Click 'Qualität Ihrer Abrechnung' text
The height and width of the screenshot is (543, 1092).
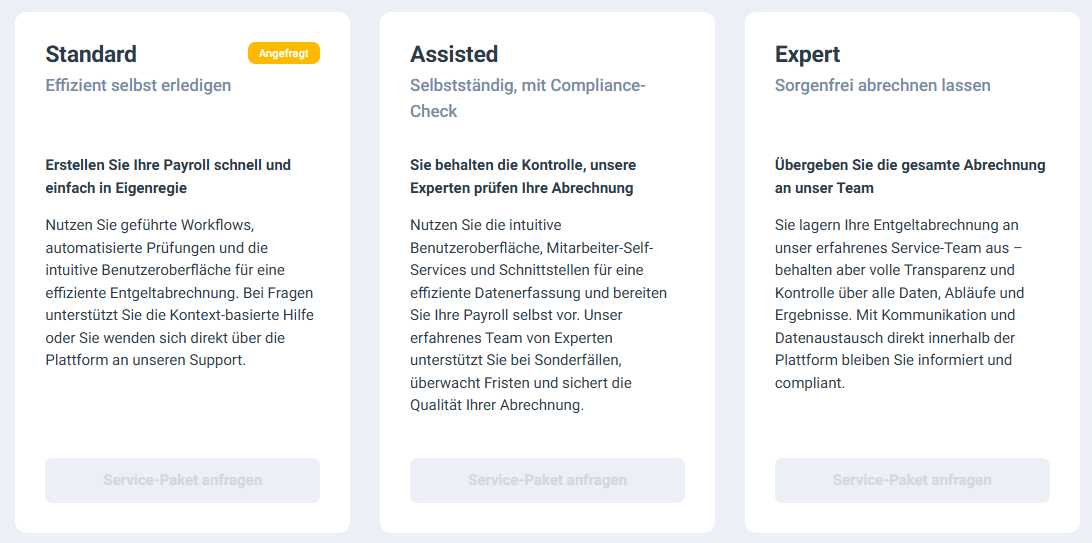pyautogui.click(x=496, y=405)
